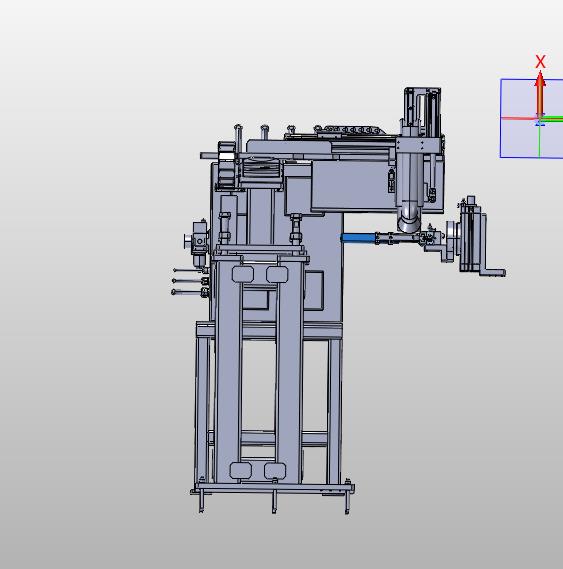563x569 pixels.
Task: Select the upper-left rounded cutout on the column
Action: coord(242,274)
